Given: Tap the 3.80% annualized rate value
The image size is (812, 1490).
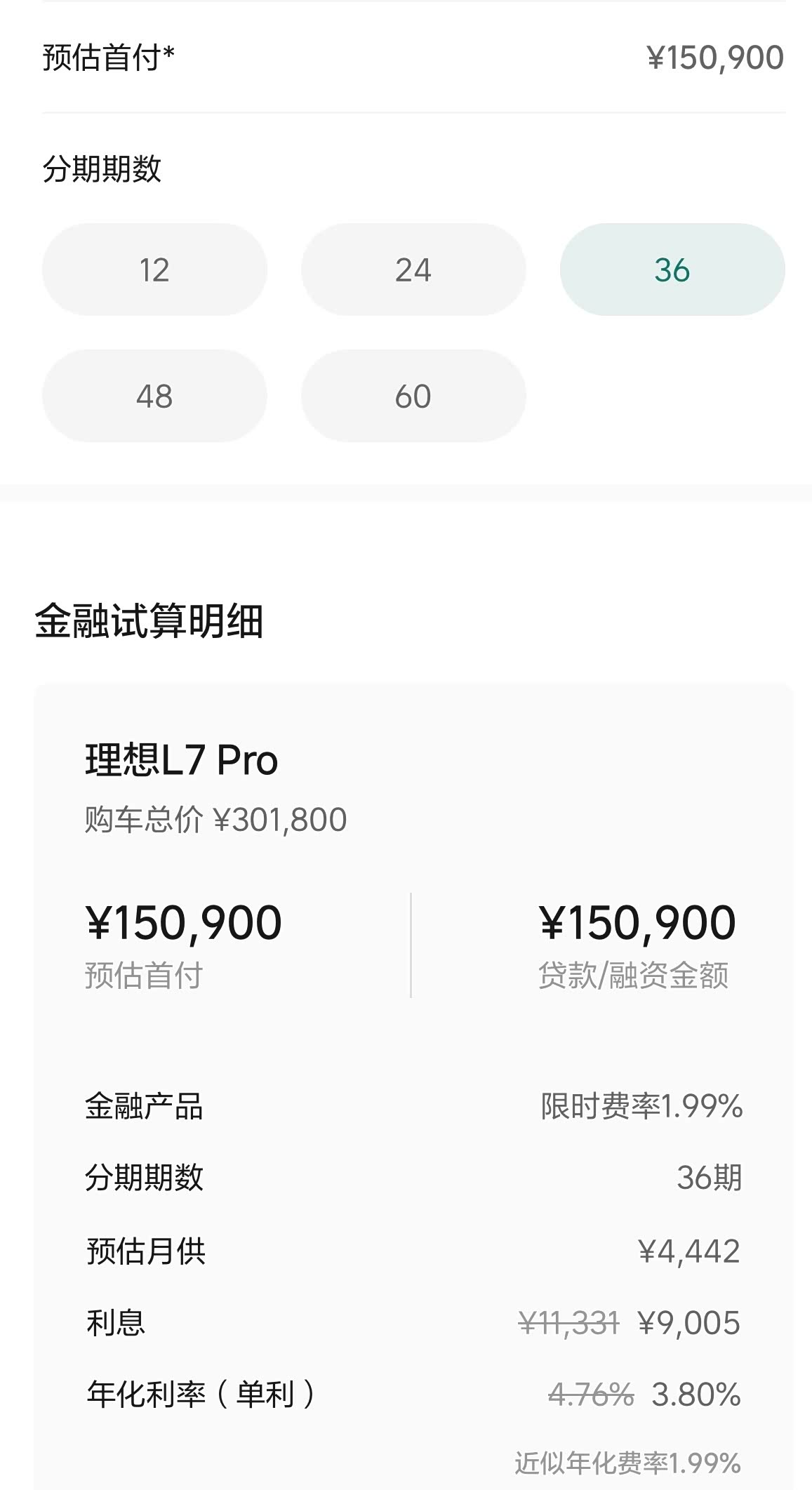Looking at the screenshot, I should coord(695,1395).
